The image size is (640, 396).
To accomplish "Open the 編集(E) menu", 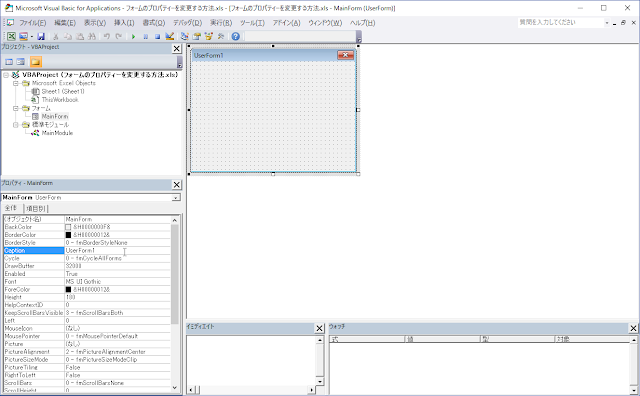I will tap(65, 23).
